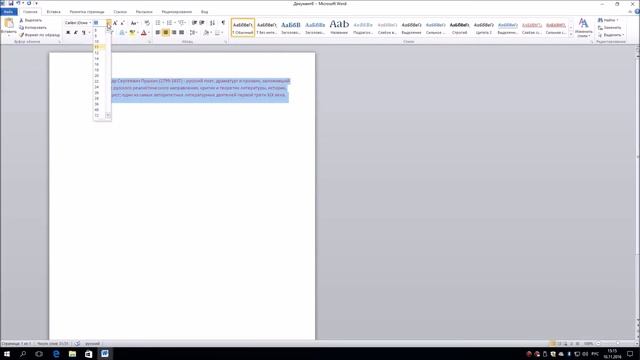Open the Paragraph dialog launcher

[x=226, y=42]
